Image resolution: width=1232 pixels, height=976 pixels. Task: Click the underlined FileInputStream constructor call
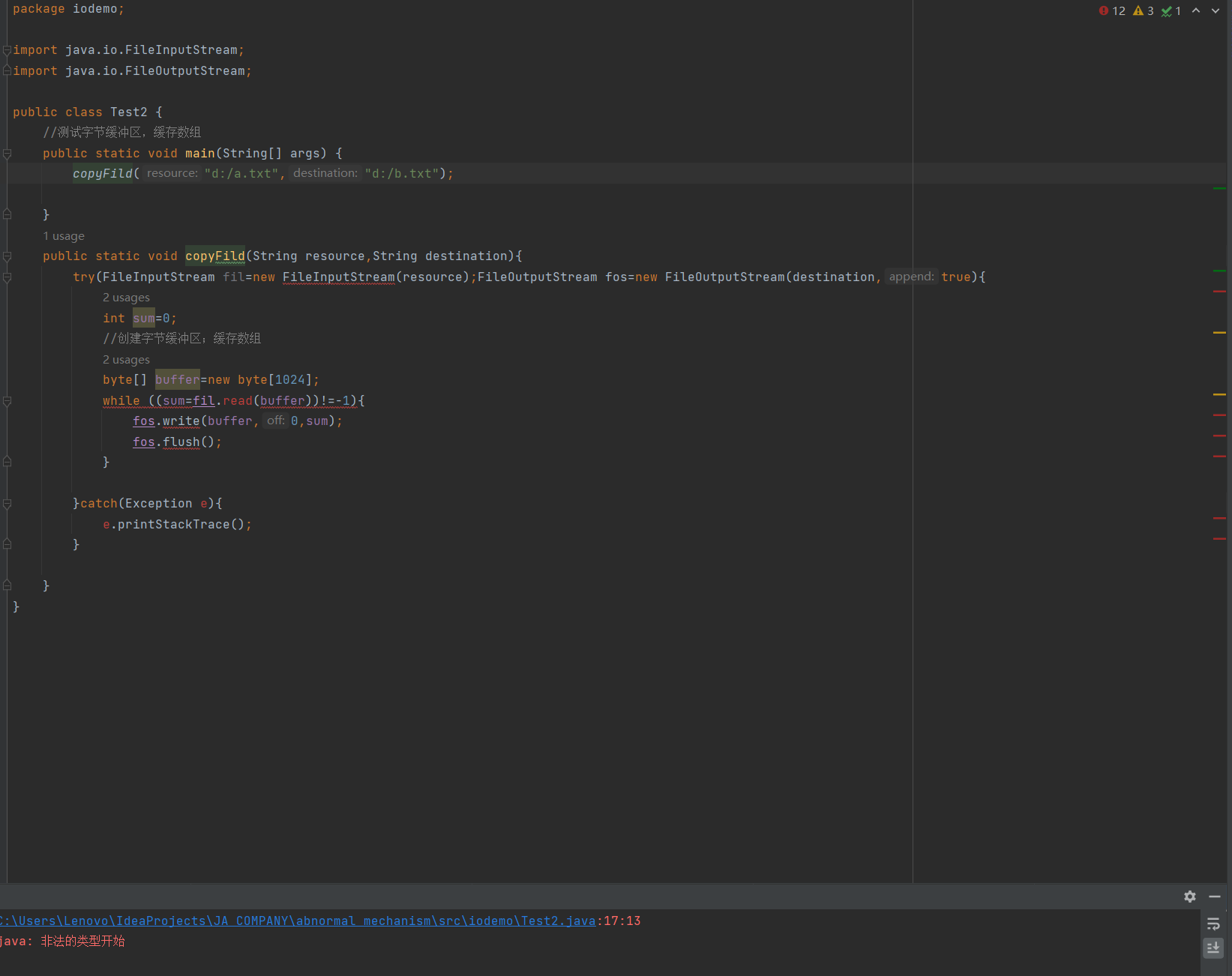[x=339, y=277]
